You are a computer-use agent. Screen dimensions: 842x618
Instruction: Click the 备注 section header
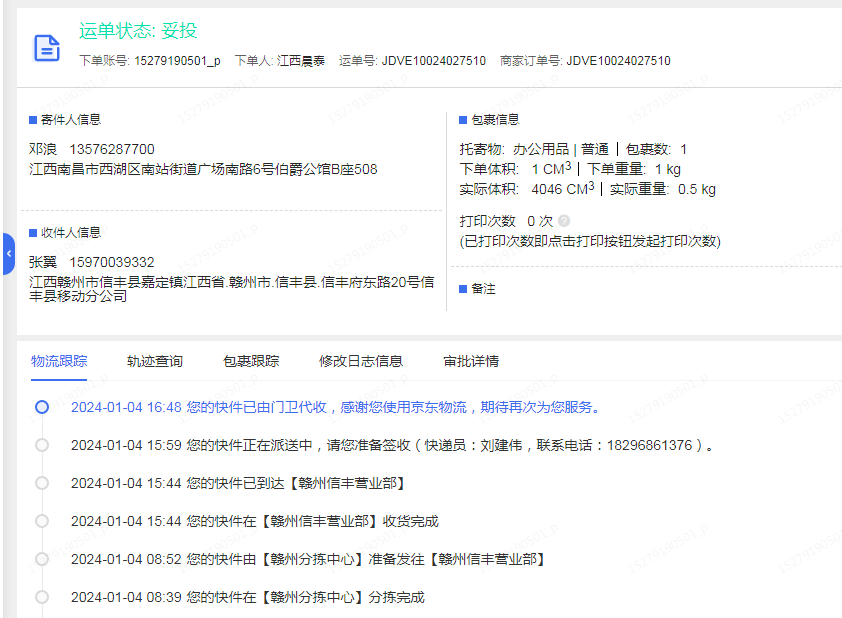[x=477, y=289]
